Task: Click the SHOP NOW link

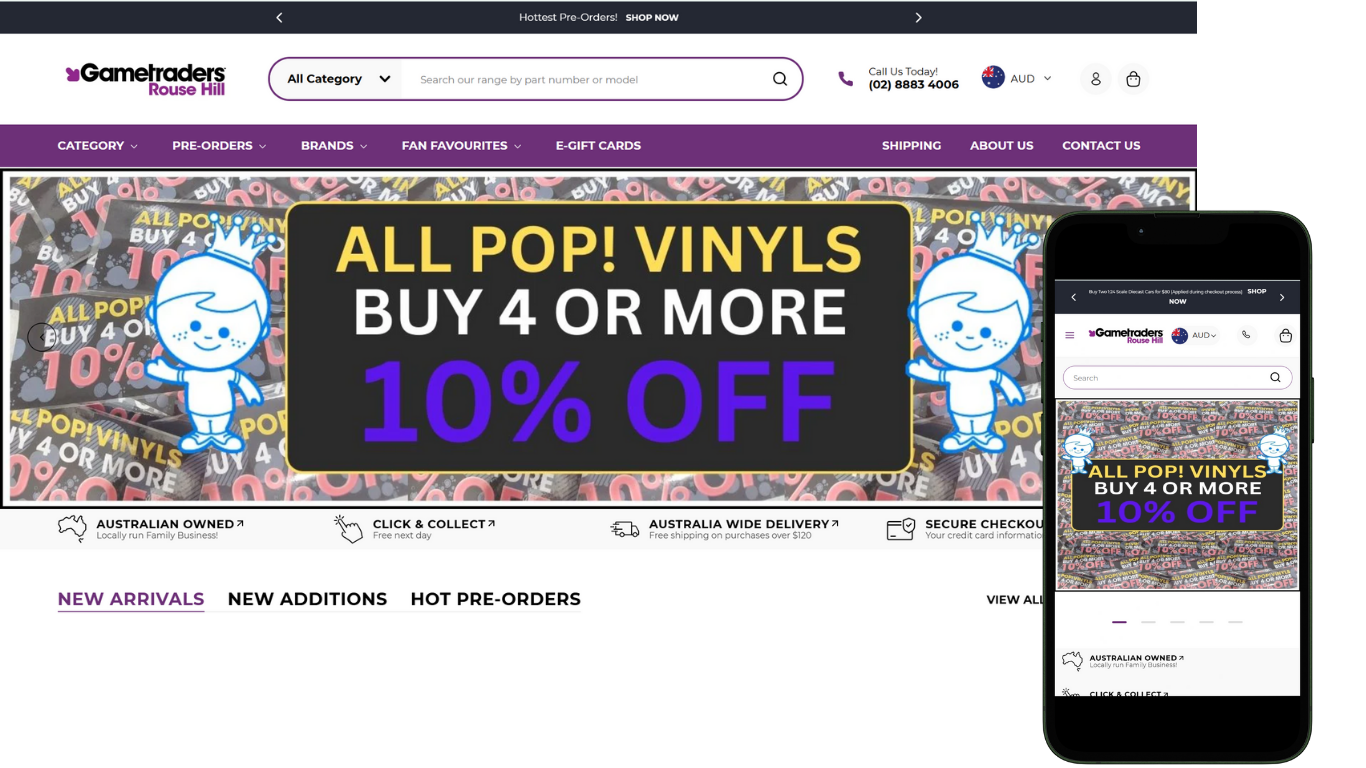Action: 652,18
